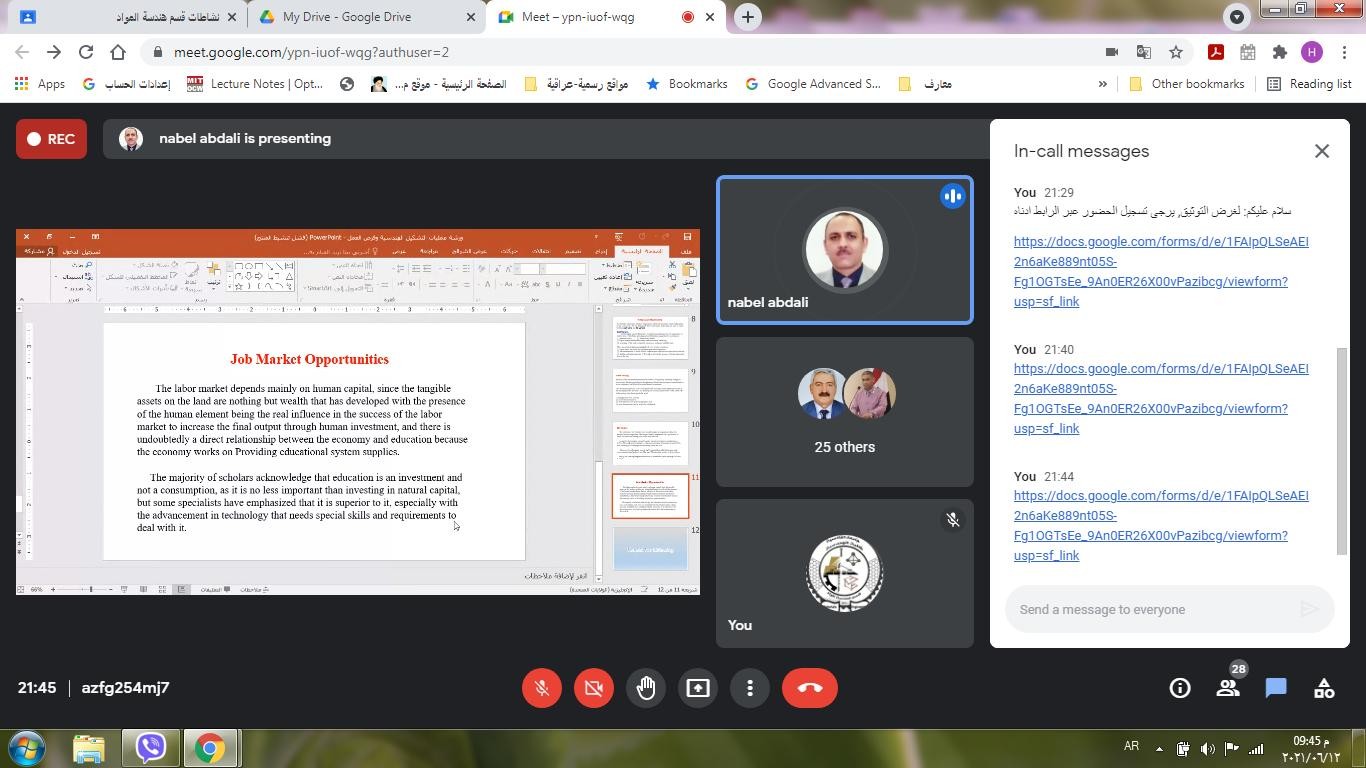This screenshot has height=768, width=1366.
Task: Close the In-call messages panel
Action: 1322,151
